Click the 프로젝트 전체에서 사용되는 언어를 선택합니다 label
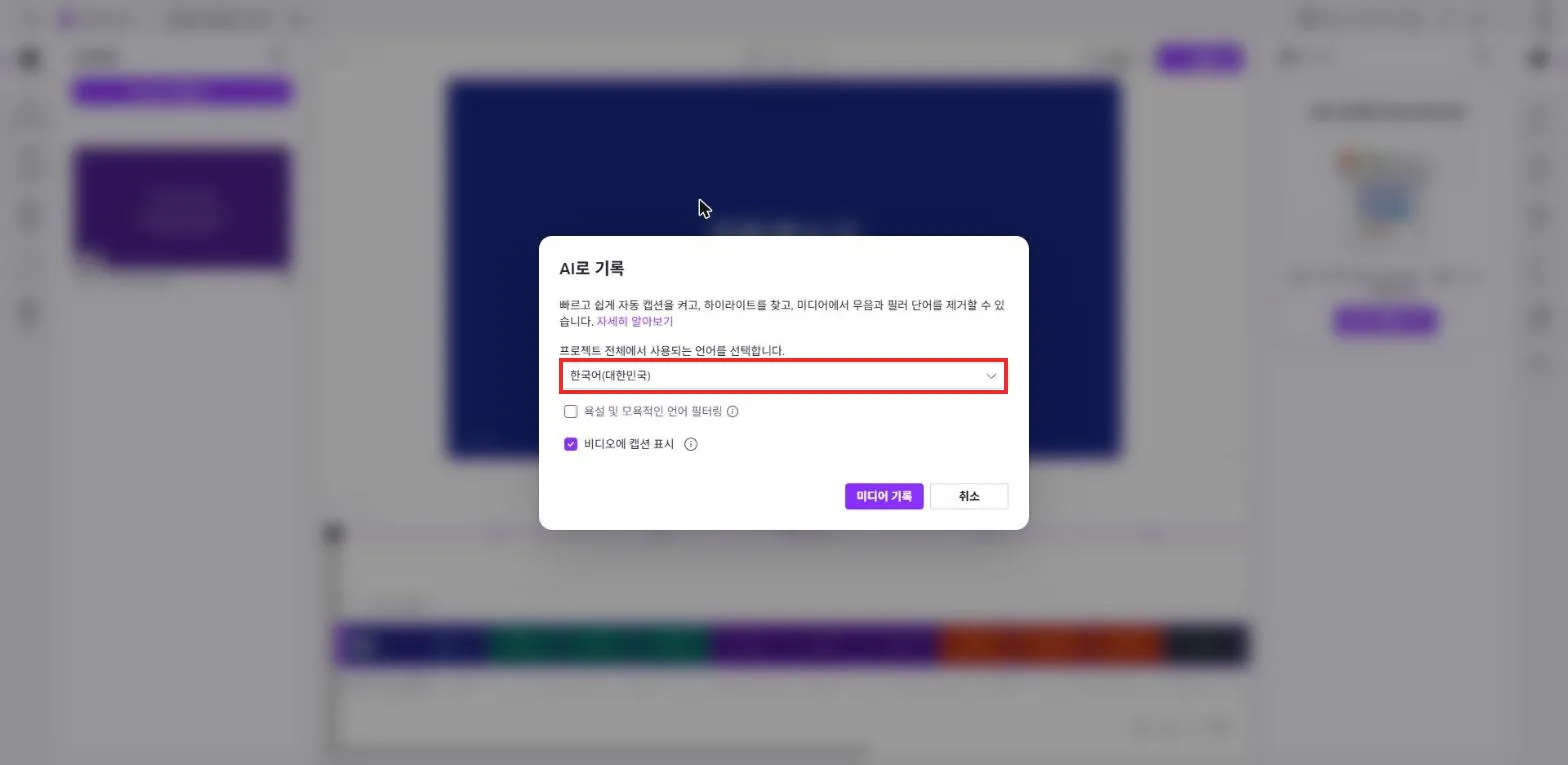Screen dimensions: 1568x765 [x=672, y=350]
